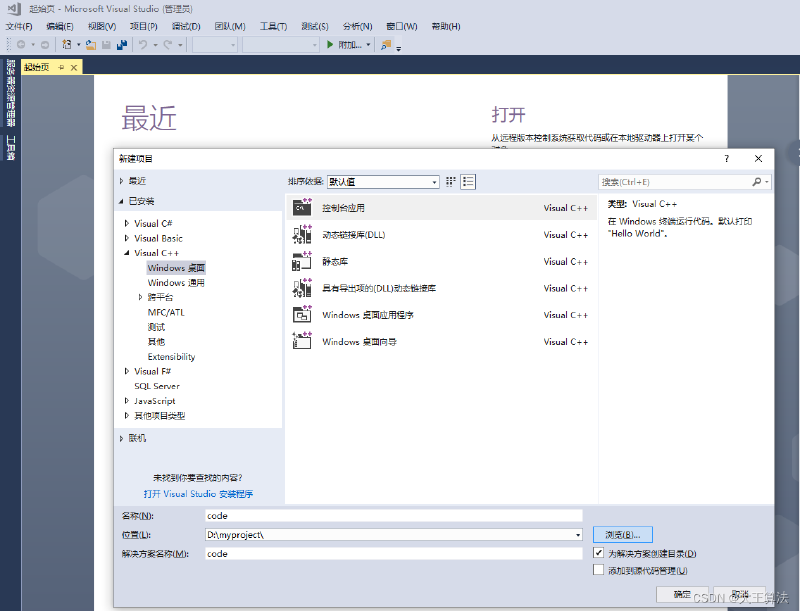Click the new project toolbar icon
This screenshot has height=611, width=800.
tap(67, 45)
